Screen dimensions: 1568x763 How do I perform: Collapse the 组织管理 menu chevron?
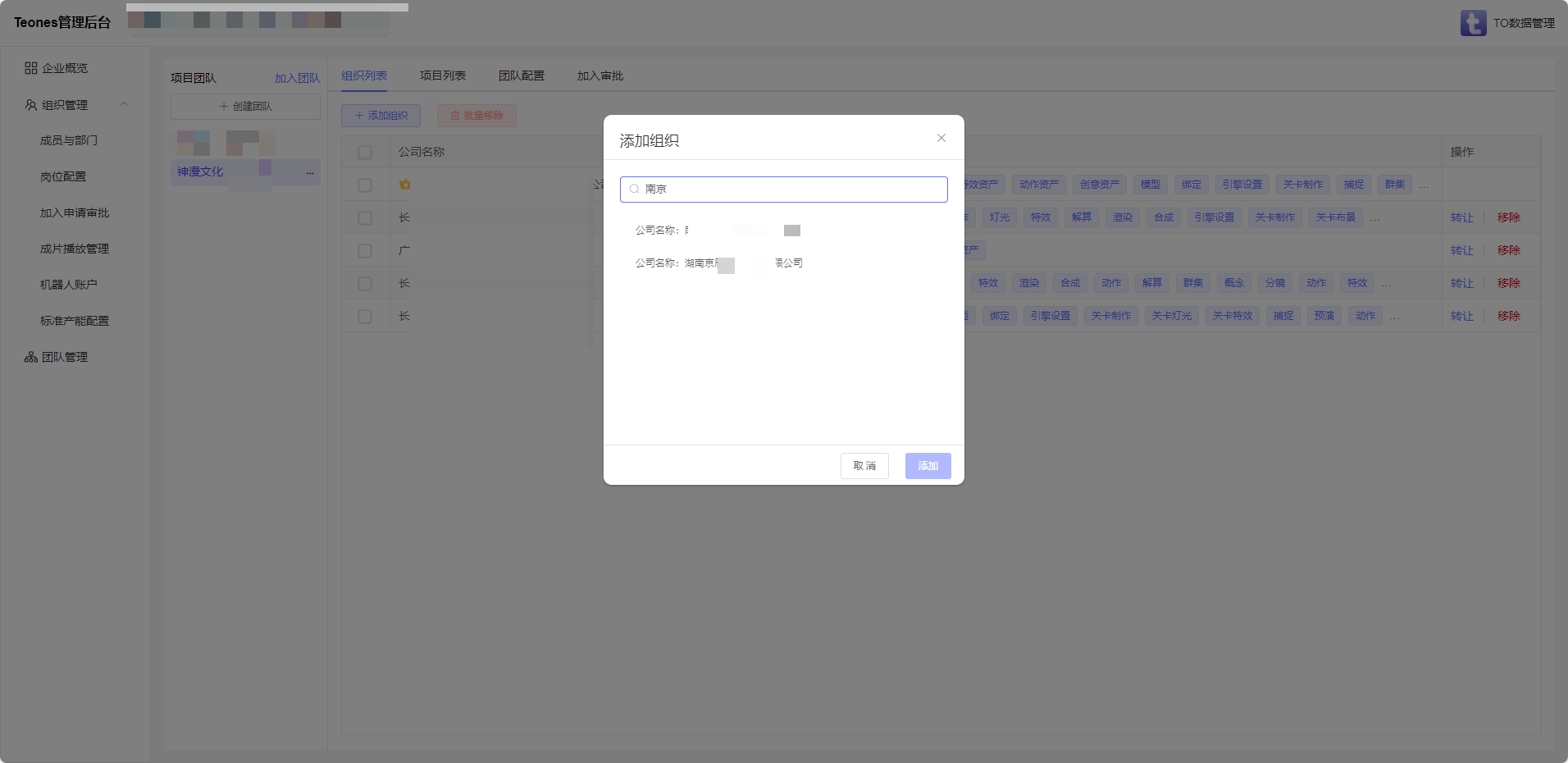click(x=124, y=104)
